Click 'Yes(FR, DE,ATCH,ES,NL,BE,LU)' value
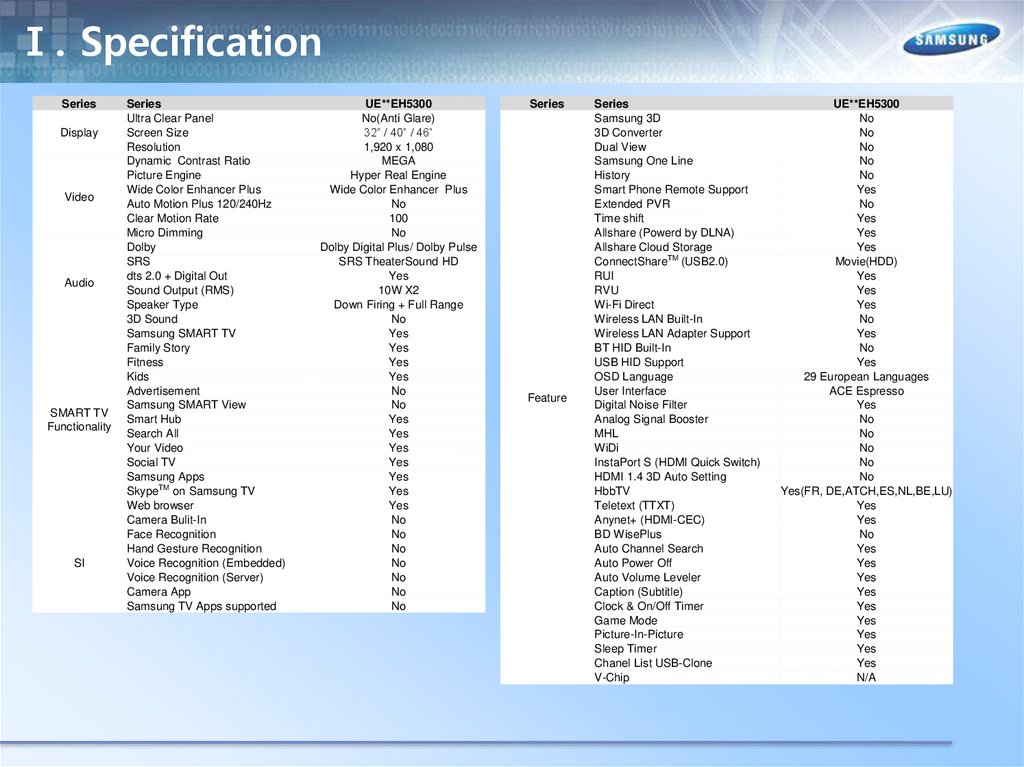This screenshot has width=1024, height=767. click(866, 491)
